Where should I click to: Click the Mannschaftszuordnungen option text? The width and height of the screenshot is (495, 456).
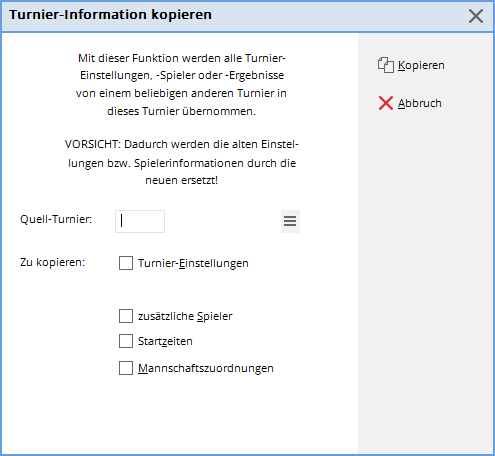[x=206, y=368]
